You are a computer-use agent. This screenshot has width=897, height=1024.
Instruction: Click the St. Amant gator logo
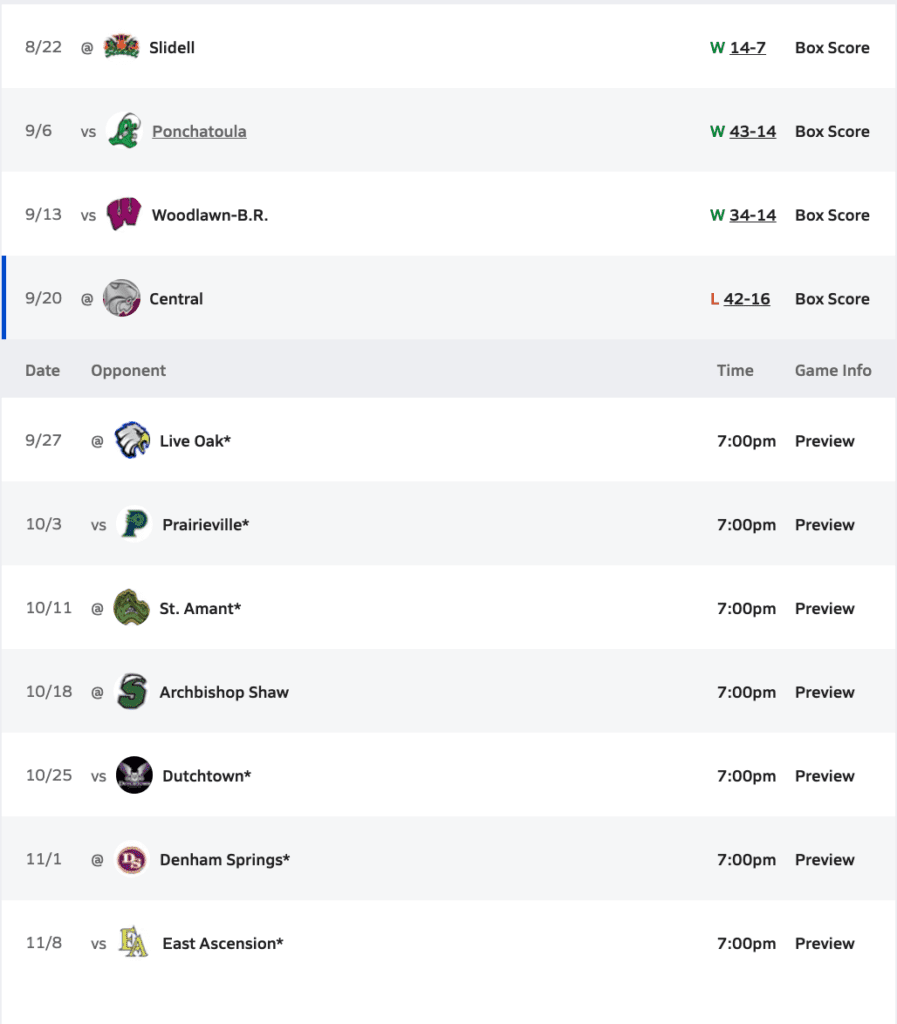[x=132, y=608]
